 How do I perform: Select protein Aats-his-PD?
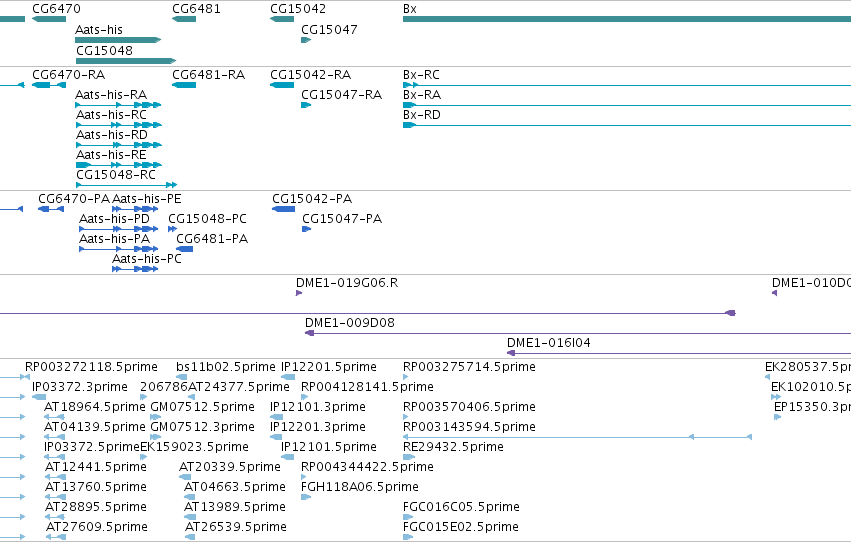119,229
